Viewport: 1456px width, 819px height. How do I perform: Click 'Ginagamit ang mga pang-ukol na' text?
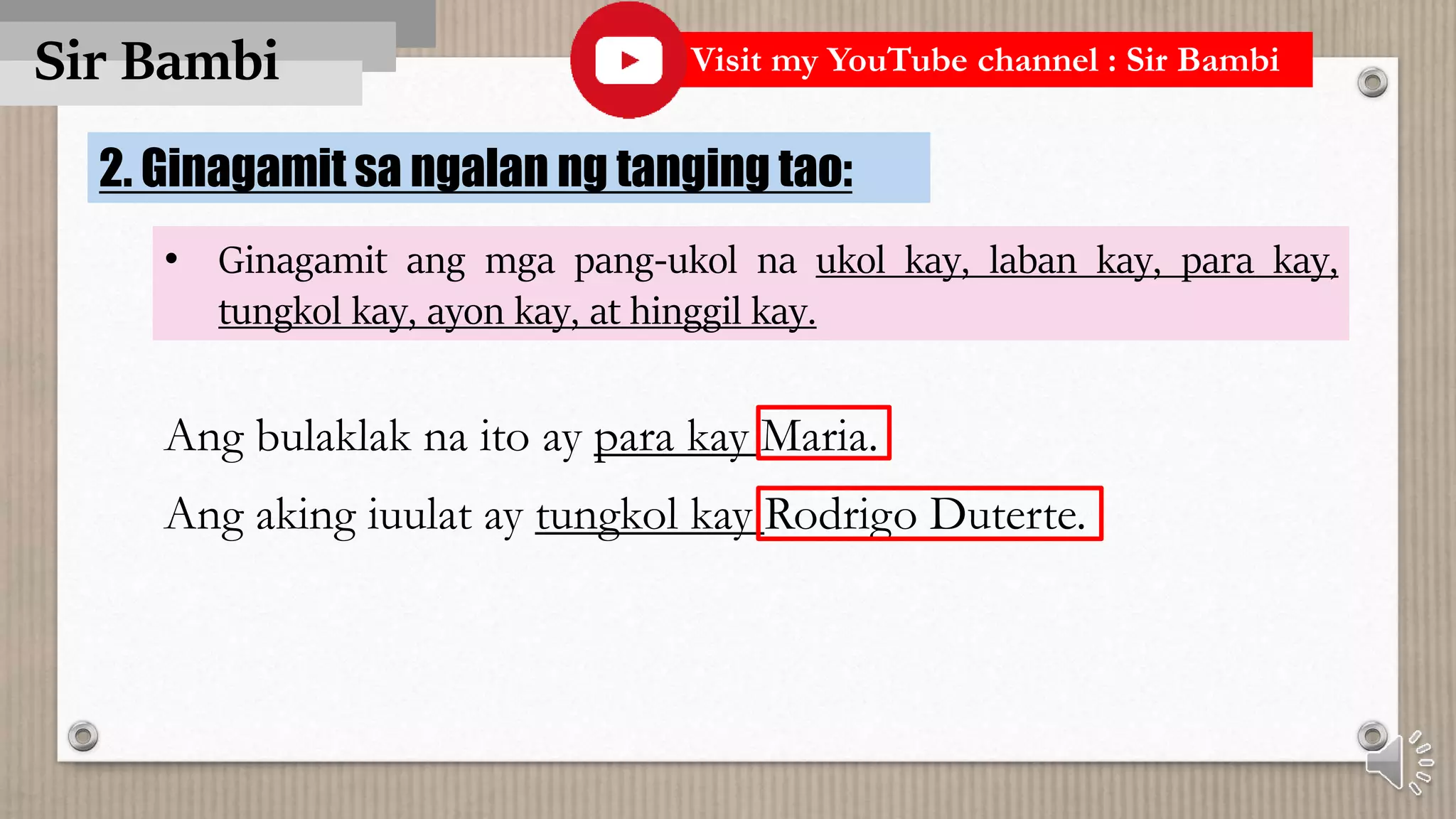pos(507,261)
